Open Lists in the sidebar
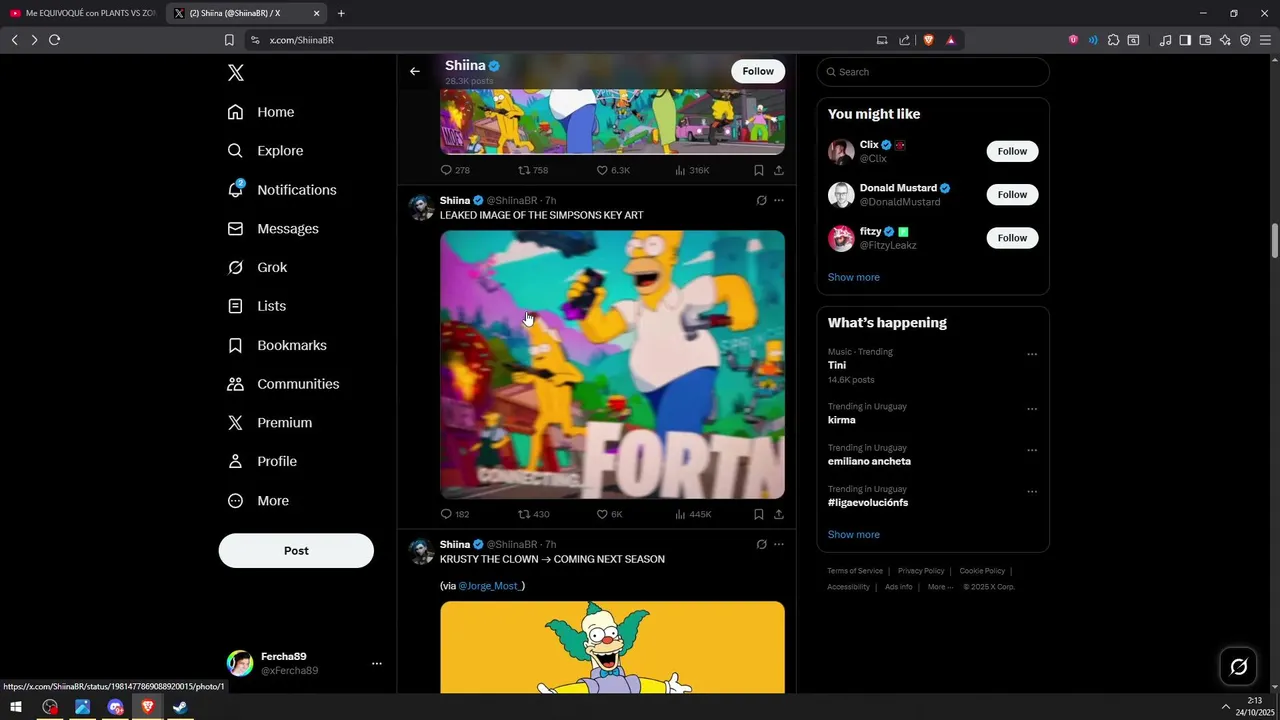 (256, 306)
